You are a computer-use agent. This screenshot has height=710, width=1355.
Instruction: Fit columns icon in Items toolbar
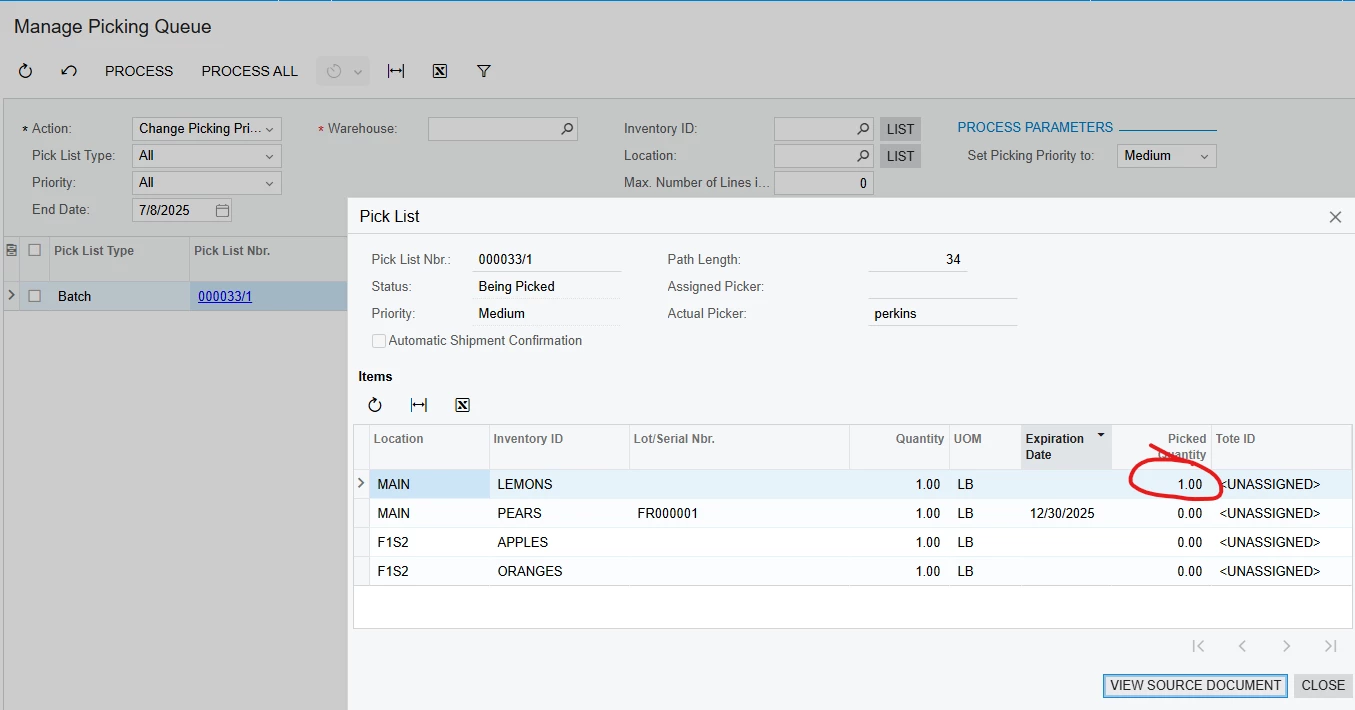pyautogui.click(x=419, y=405)
